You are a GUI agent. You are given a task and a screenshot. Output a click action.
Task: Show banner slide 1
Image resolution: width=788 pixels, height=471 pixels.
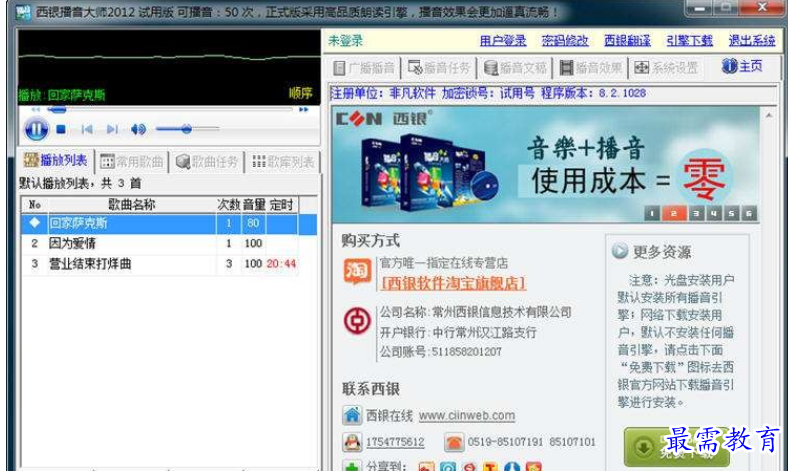652,214
